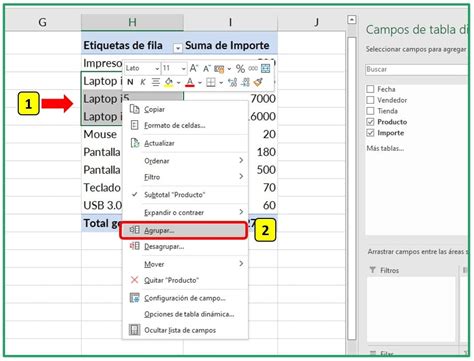Open Opciones de tabla dinámica
Image resolution: width=474 pixels, height=361 pixels.
[185, 314]
